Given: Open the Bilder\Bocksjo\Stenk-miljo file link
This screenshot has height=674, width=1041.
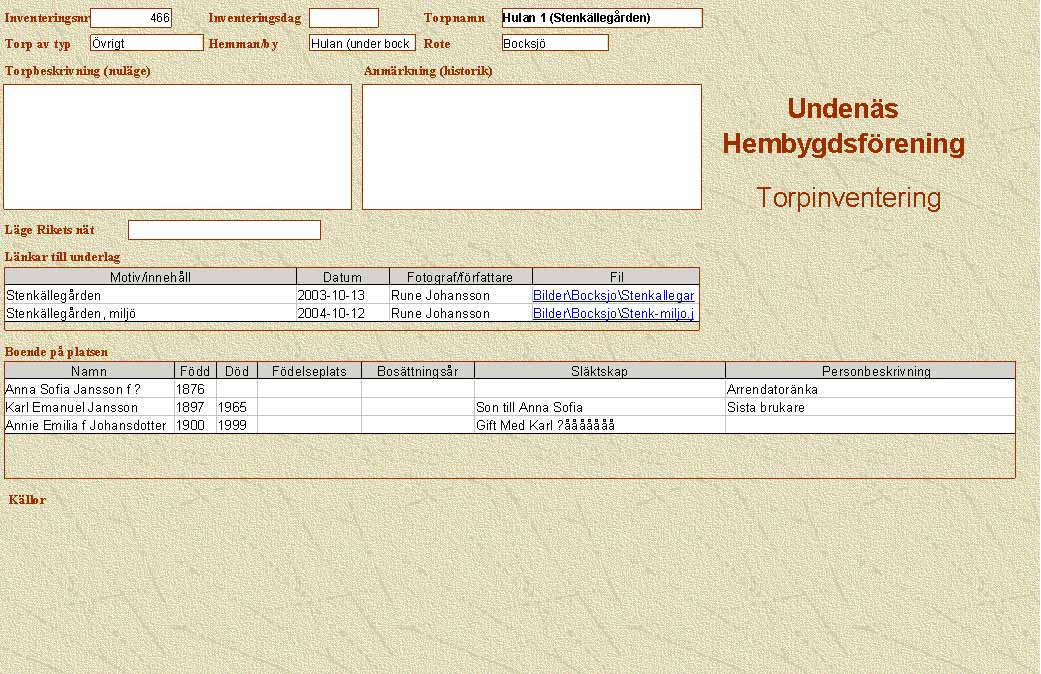Looking at the screenshot, I should 613,314.
